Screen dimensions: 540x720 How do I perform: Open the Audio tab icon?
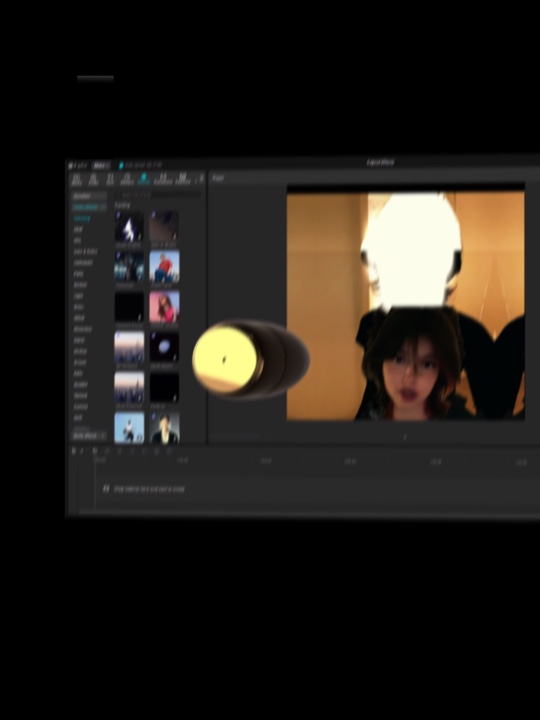[93, 179]
